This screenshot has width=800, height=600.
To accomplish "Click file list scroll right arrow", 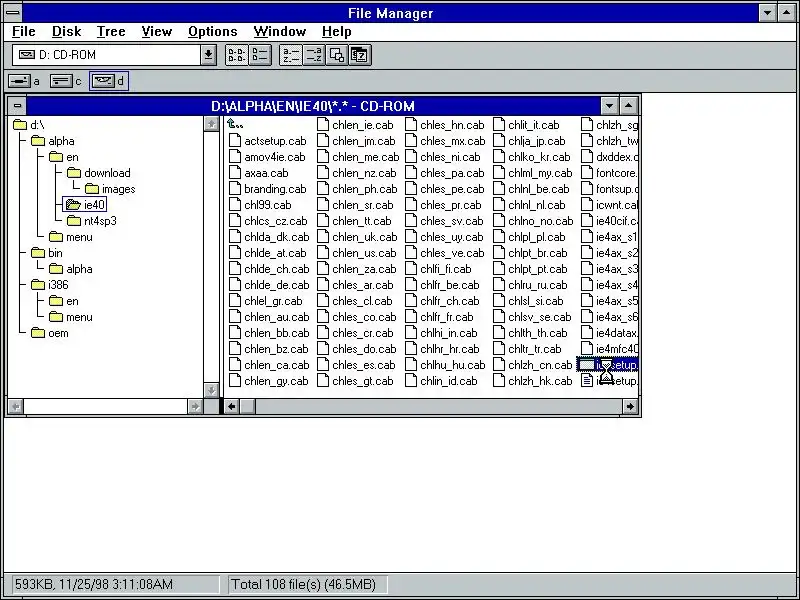I will tap(630, 406).
